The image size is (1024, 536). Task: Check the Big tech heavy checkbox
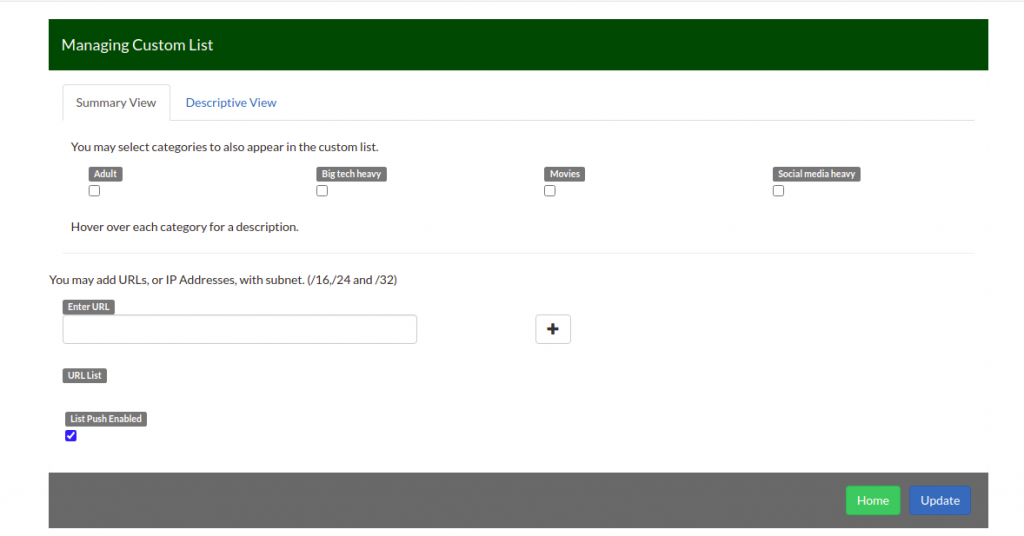pos(322,191)
